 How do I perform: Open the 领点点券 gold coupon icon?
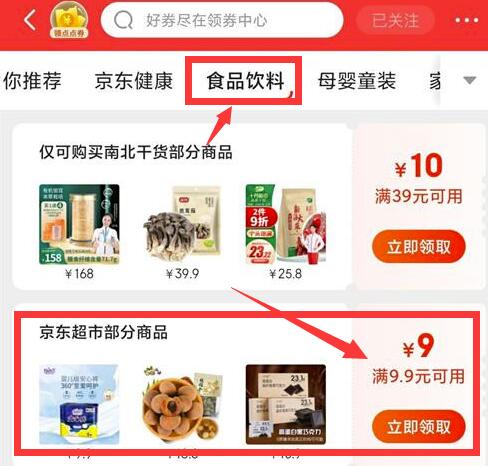click(69, 20)
